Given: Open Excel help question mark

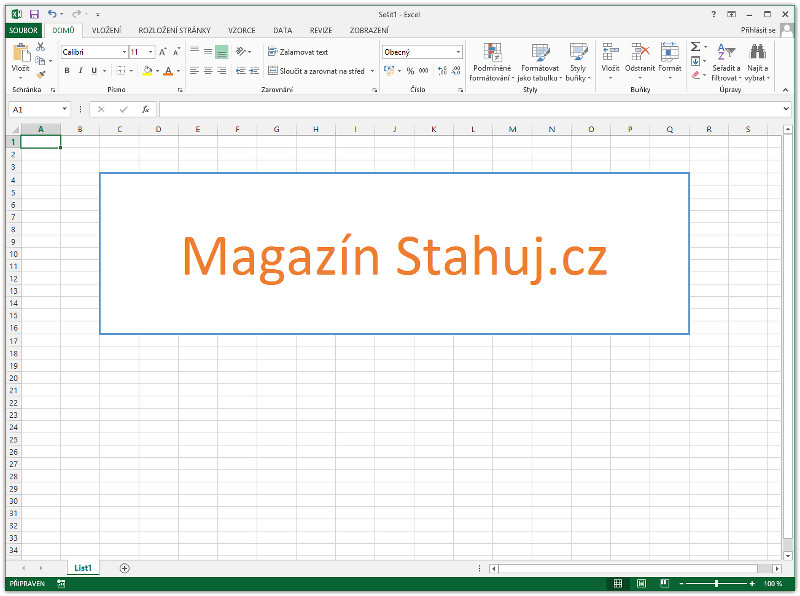Looking at the screenshot, I should click(x=713, y=14).
